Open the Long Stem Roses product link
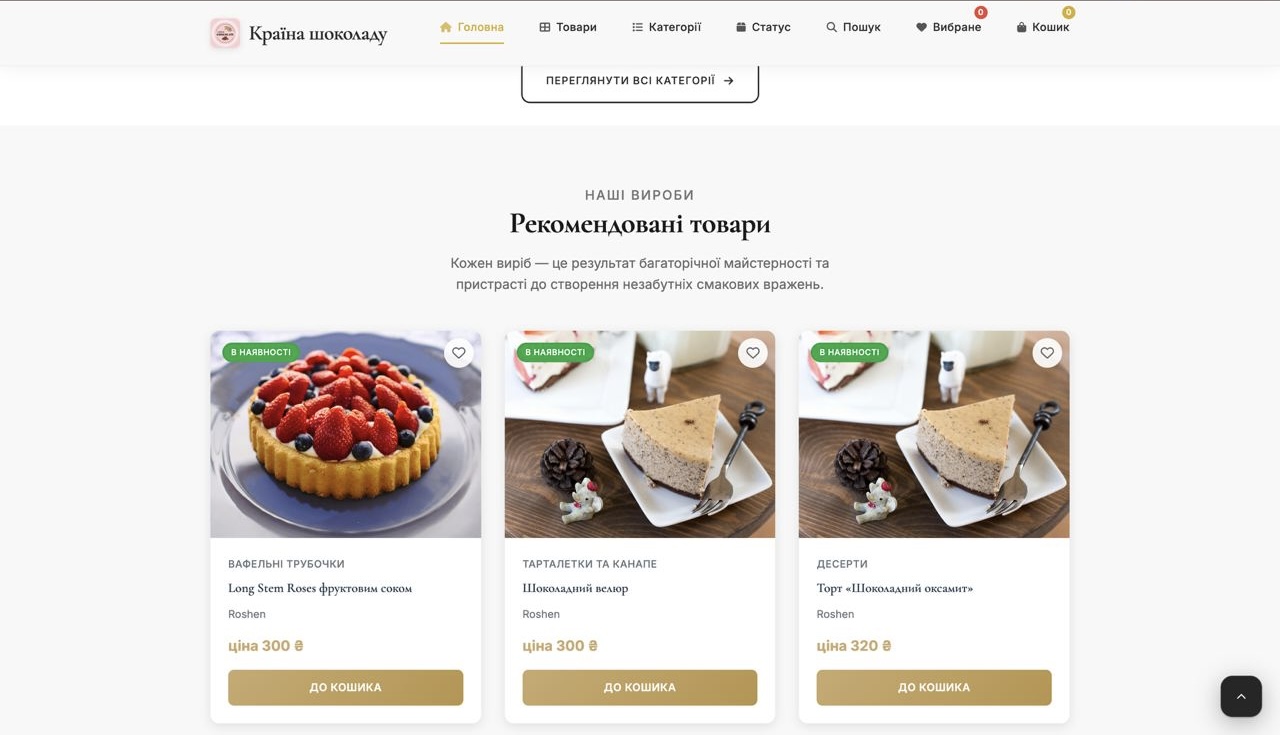The image size is (1280, 735). (x=319, y=588)
